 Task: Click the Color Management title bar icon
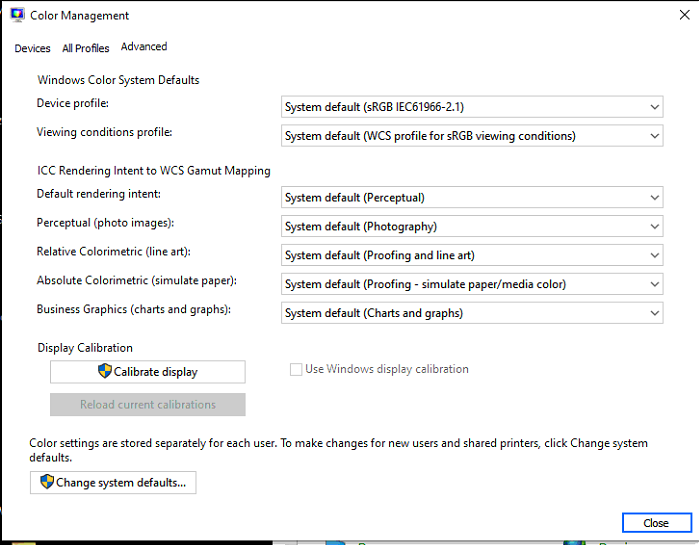coord(17,15)
